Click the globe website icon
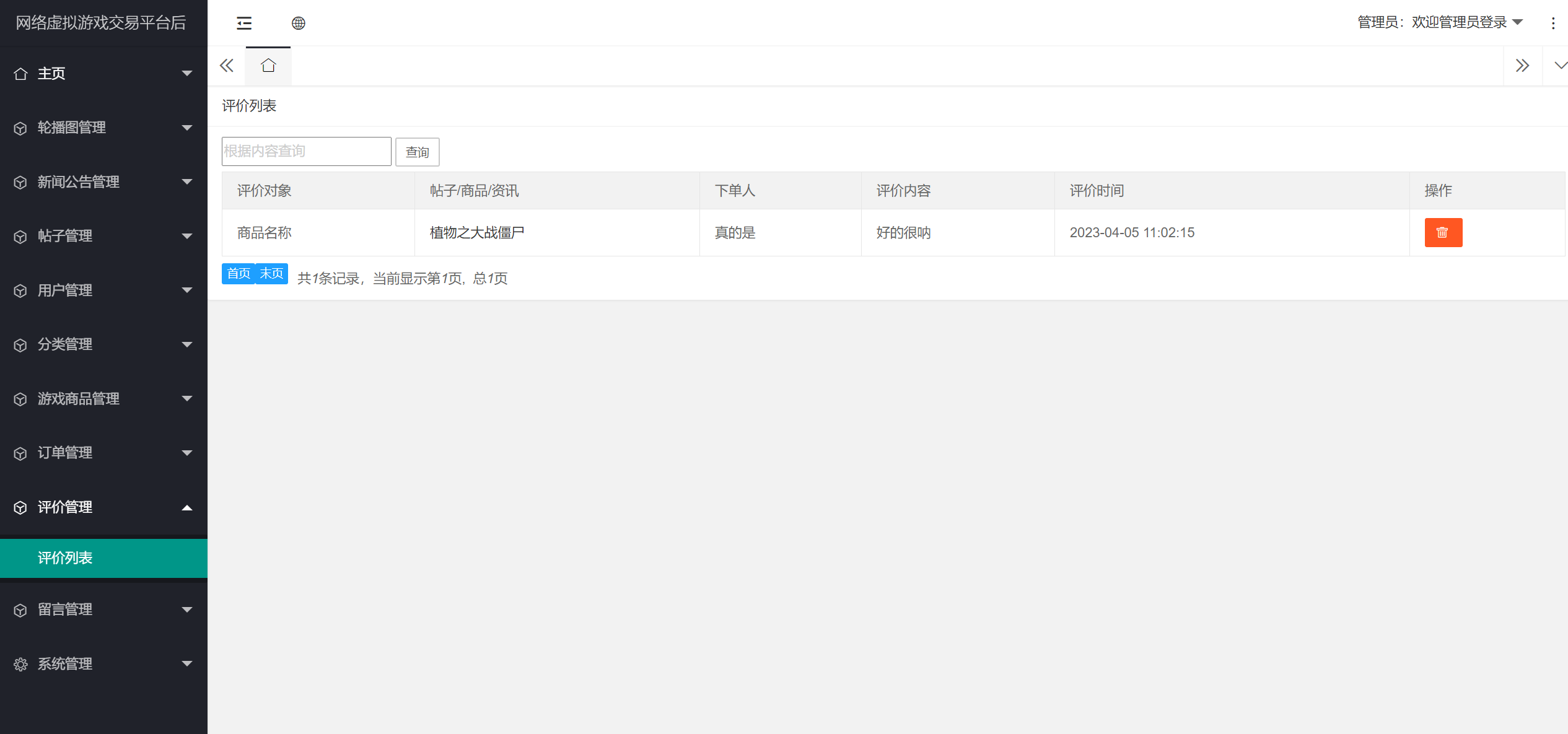 tap(299, 24)
